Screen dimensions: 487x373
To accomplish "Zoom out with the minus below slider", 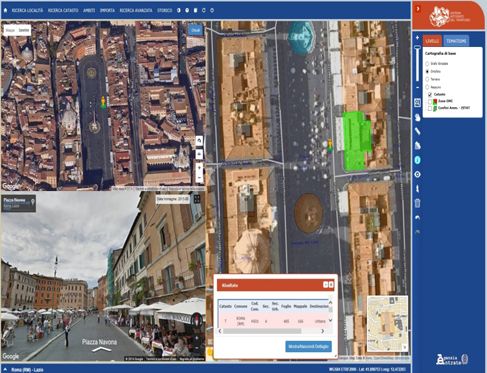I will pyautogui.click(x=417, y=87).
